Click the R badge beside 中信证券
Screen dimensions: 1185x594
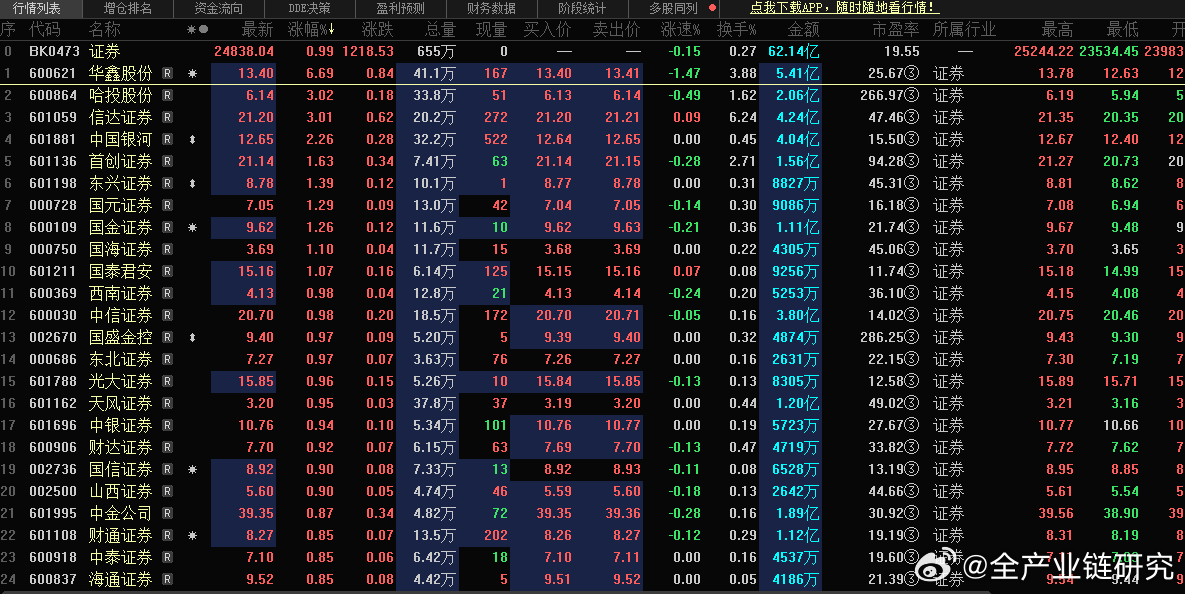pos(167,315)
